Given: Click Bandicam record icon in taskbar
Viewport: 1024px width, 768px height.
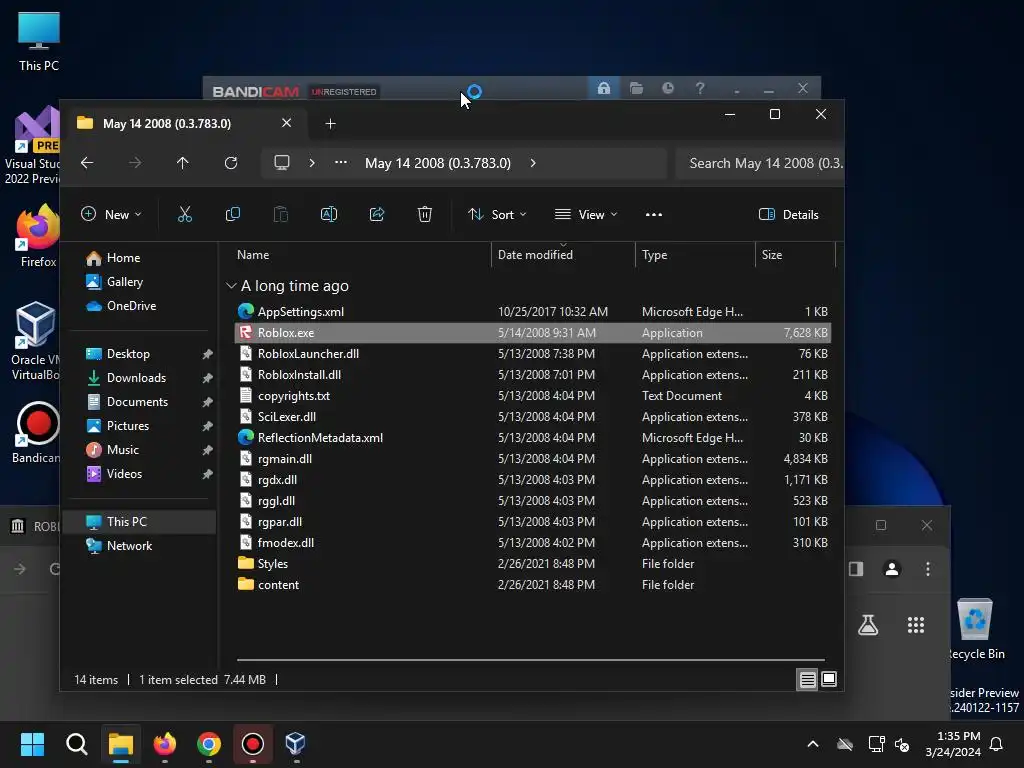Looking at the screenshot, I should (x=253, y=744).
